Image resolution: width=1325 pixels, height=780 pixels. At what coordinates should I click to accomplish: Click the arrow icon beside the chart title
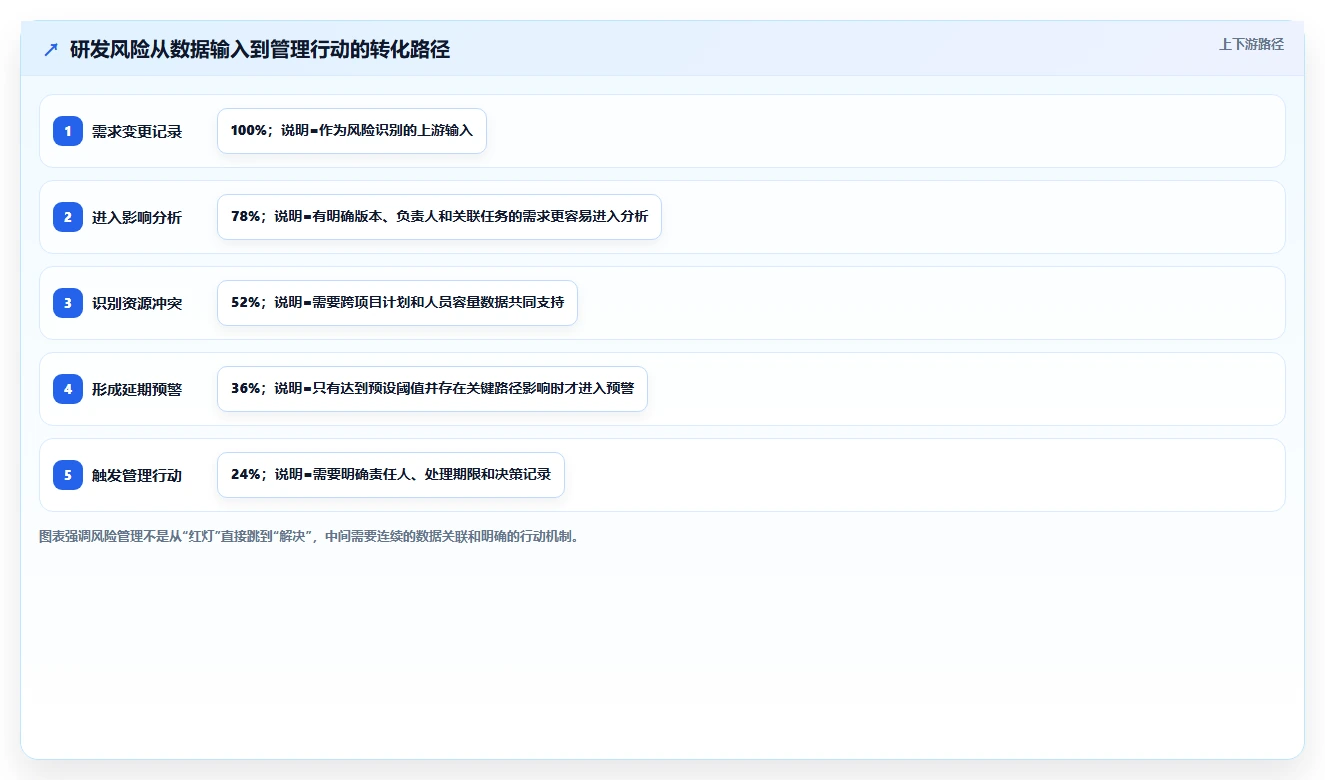pyautogui.click(x=51, y=50)
